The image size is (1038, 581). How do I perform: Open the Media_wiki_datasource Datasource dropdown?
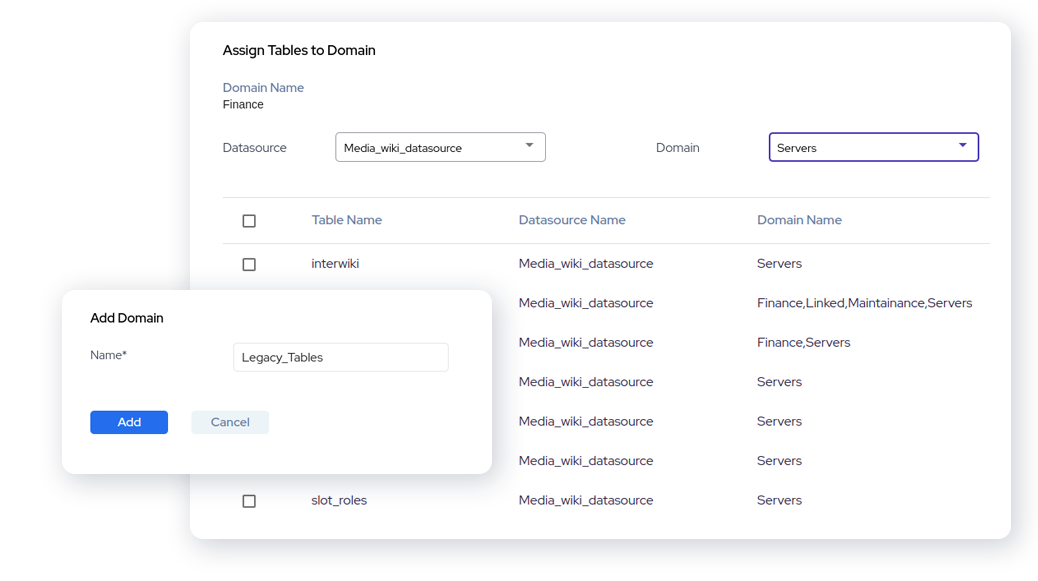coord(440,147)
